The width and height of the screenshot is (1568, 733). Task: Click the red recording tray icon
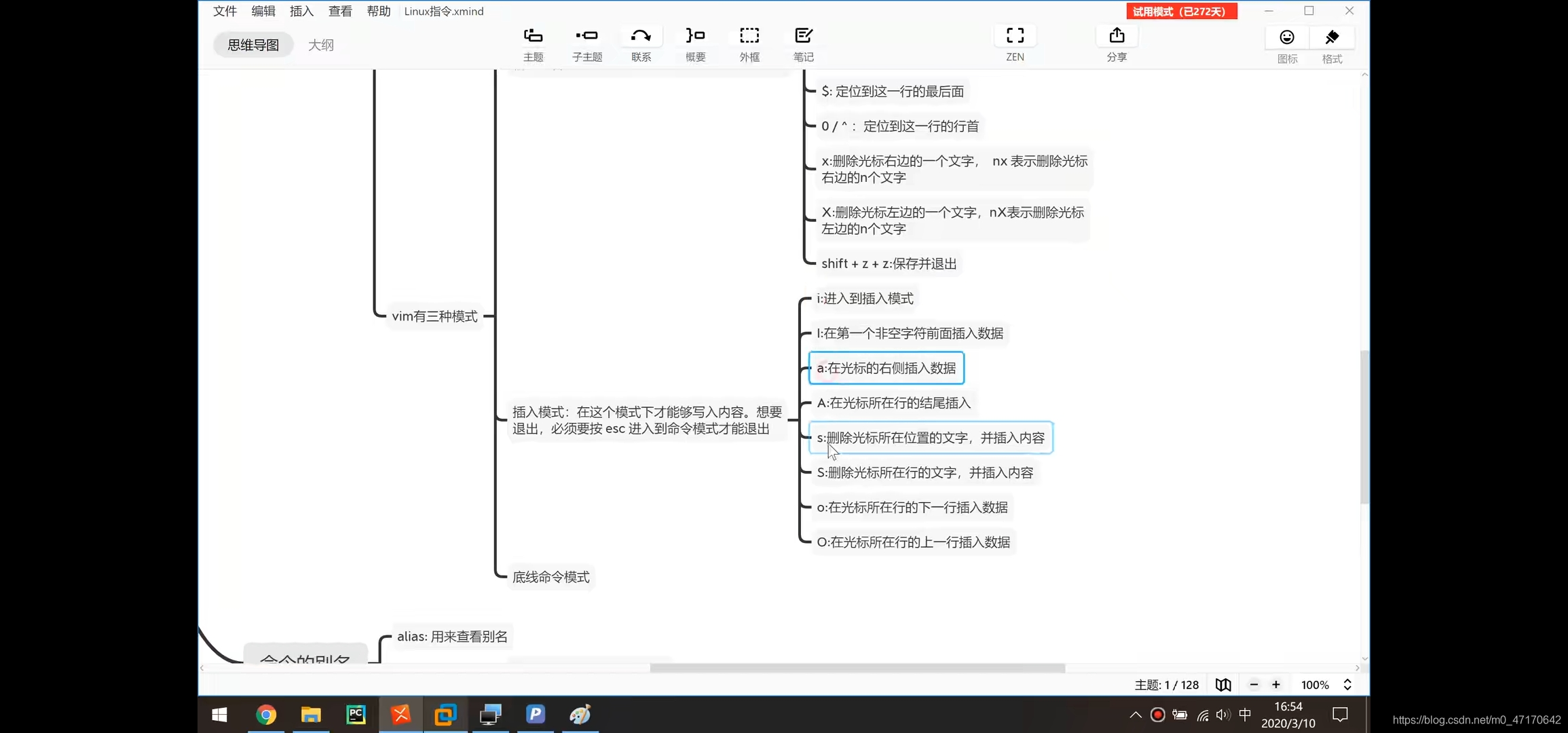point(1158,715)
